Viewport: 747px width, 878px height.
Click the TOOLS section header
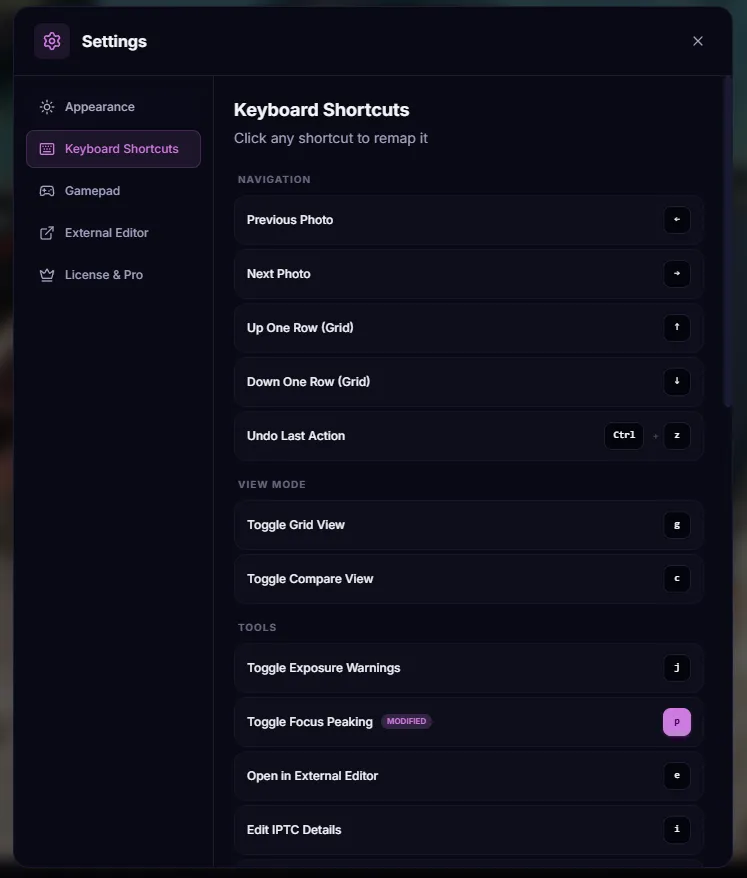click(257, 627)
